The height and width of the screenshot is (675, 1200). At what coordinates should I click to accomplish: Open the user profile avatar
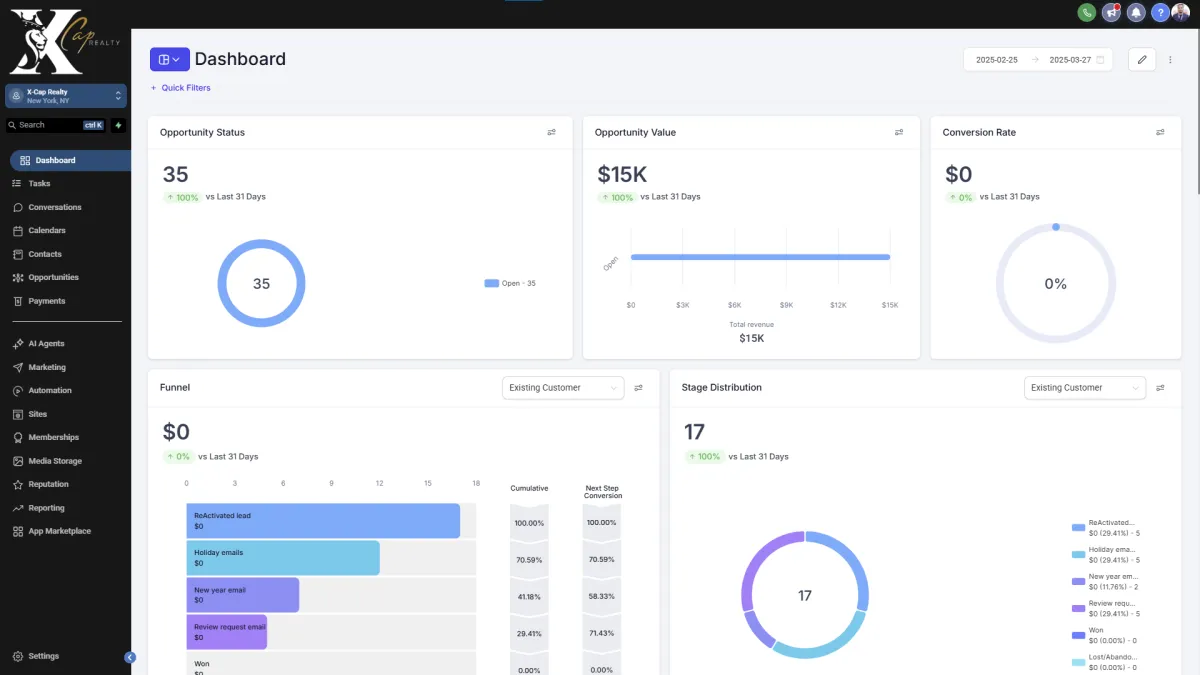(1181, 12)
